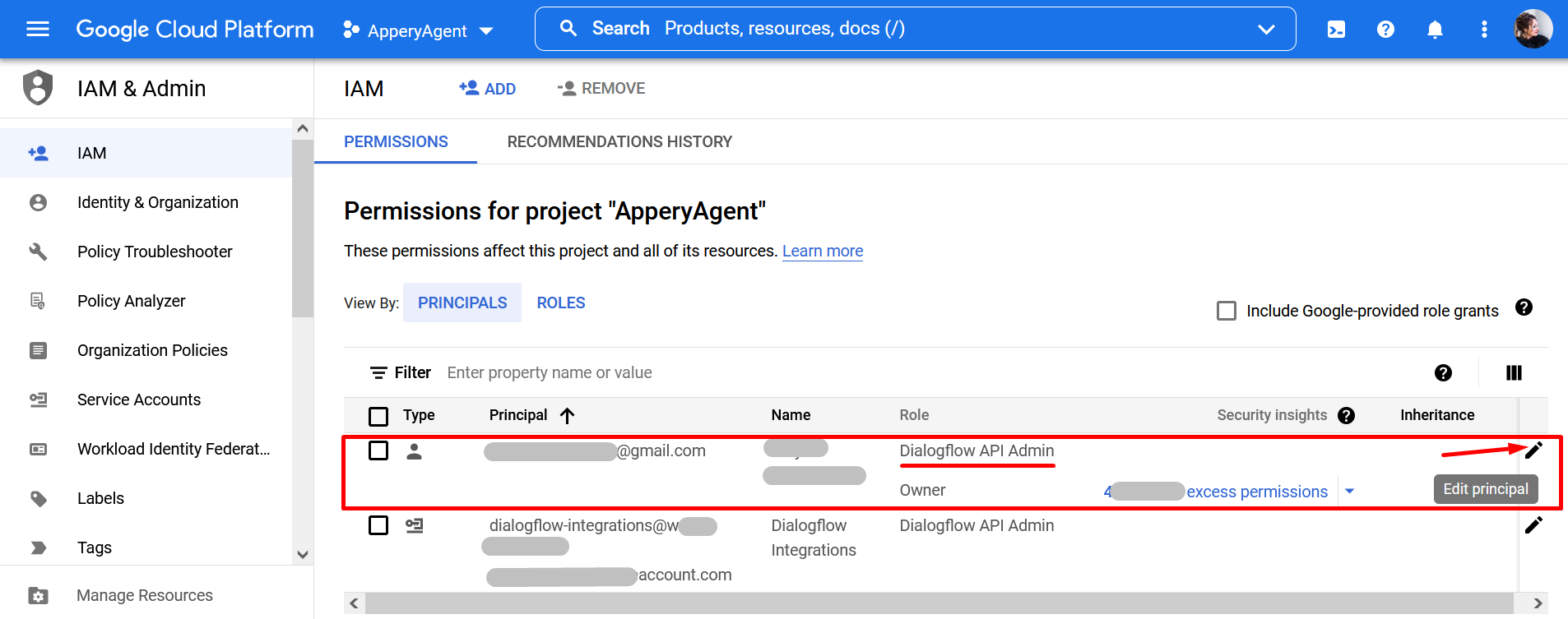Click Policy Troubleshooter wrench icon
The width and height of the screenshot is (1568, 619).
[38, 252]
